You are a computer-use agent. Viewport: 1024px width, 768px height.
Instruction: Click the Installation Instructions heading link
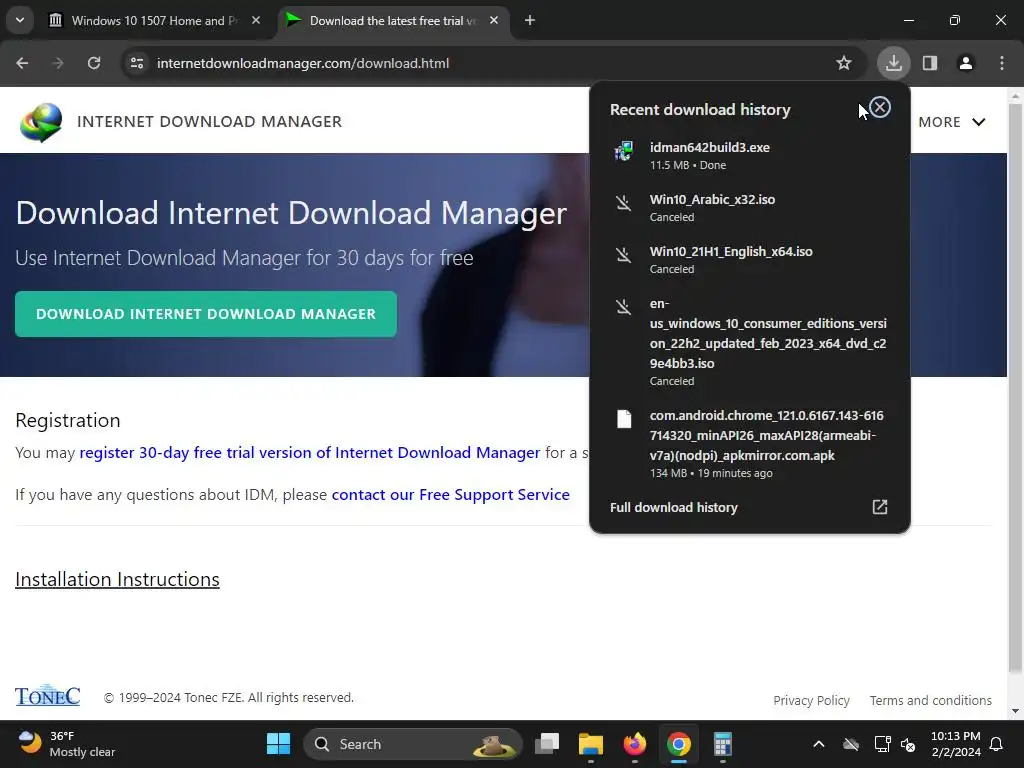(118, 579)
